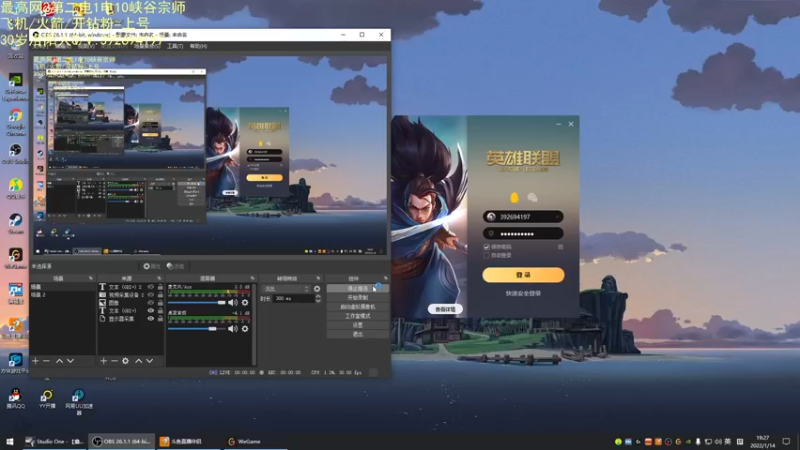Toggle visibility of 视频采集设备 2 source
The height and width of the screenshot is (450, 800).
(151, 295)
